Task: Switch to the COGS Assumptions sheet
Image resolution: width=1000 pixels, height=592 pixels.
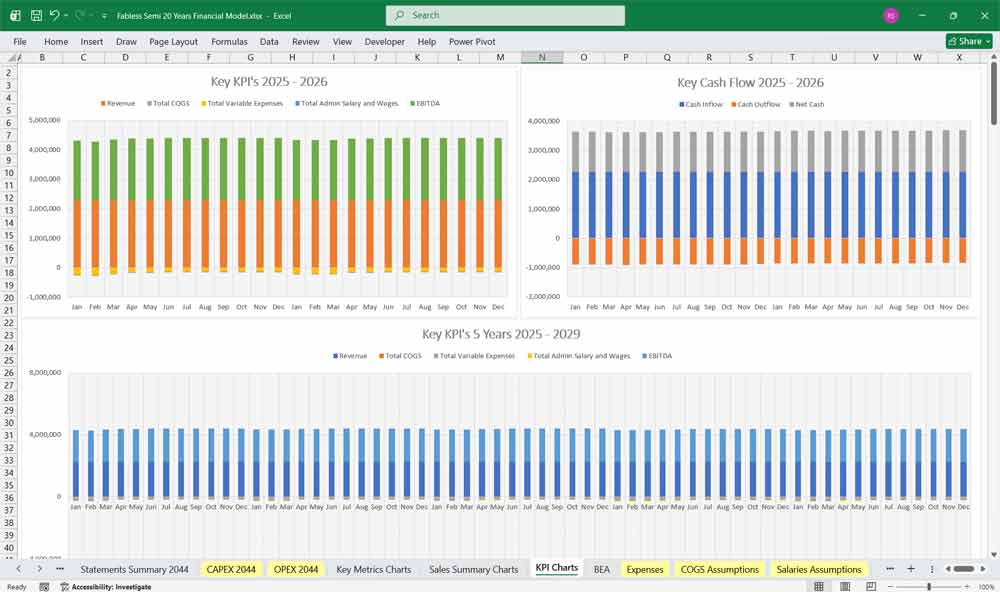Action: (719, 569)
